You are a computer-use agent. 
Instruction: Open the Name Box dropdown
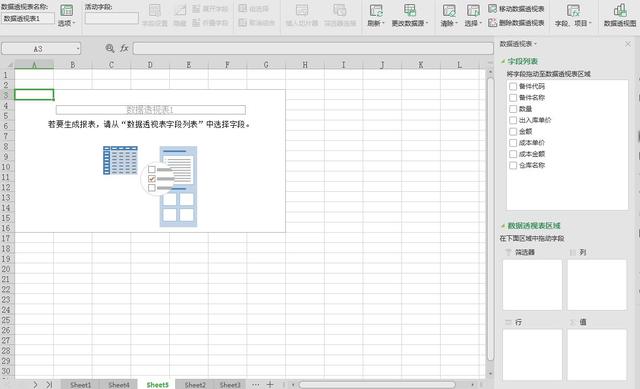click(x=77, y=49)
